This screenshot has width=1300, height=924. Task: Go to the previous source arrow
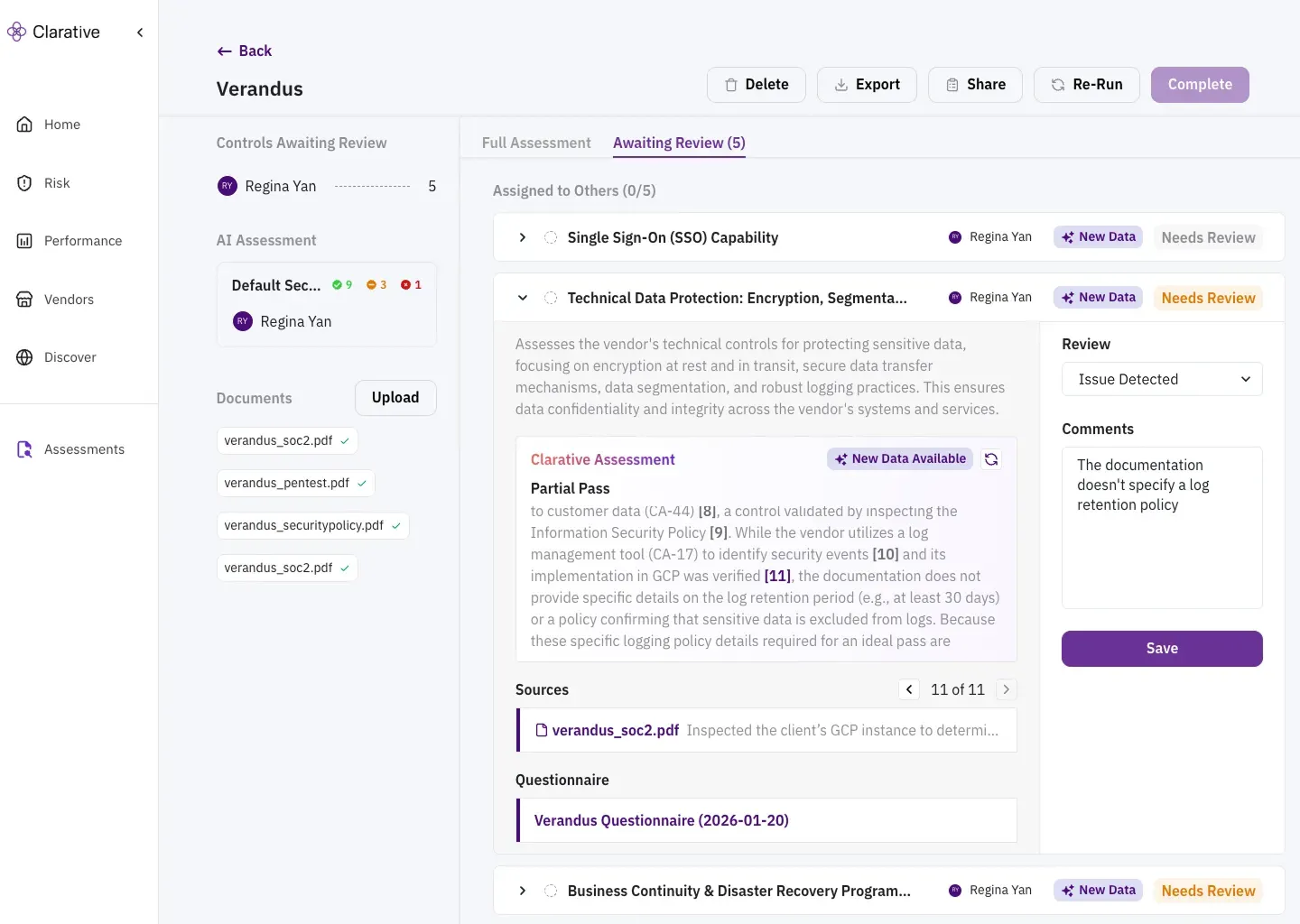909,689
